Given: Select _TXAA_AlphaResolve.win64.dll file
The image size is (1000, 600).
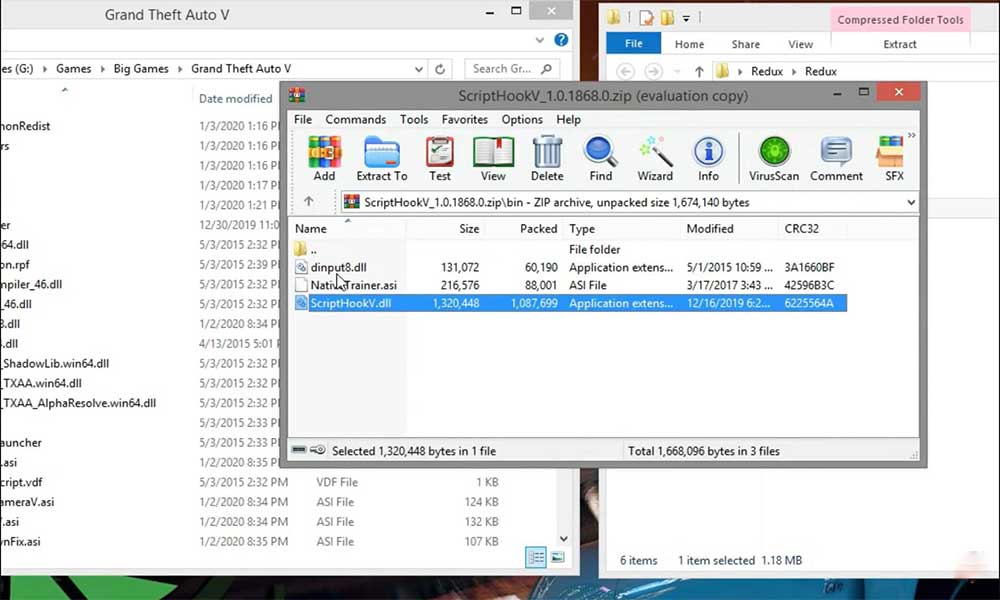Looking at the screenshot, I should [78, 403].
